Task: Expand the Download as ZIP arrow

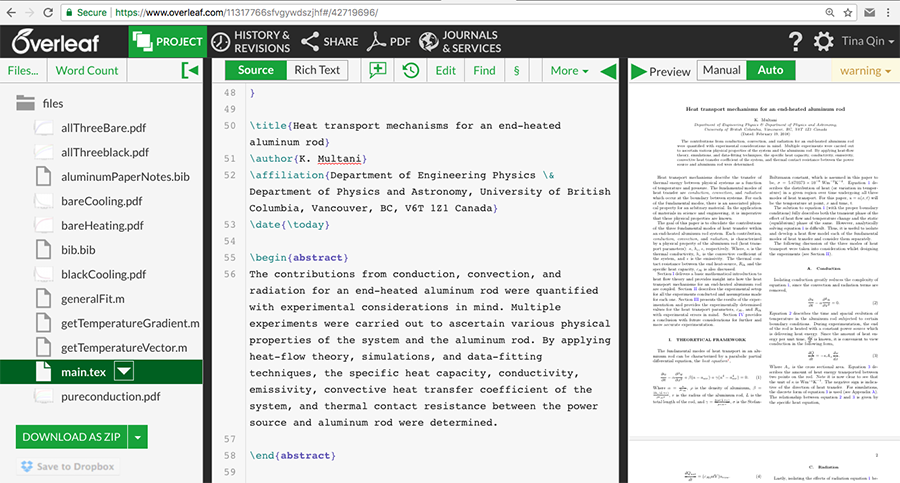Action: 138,437
